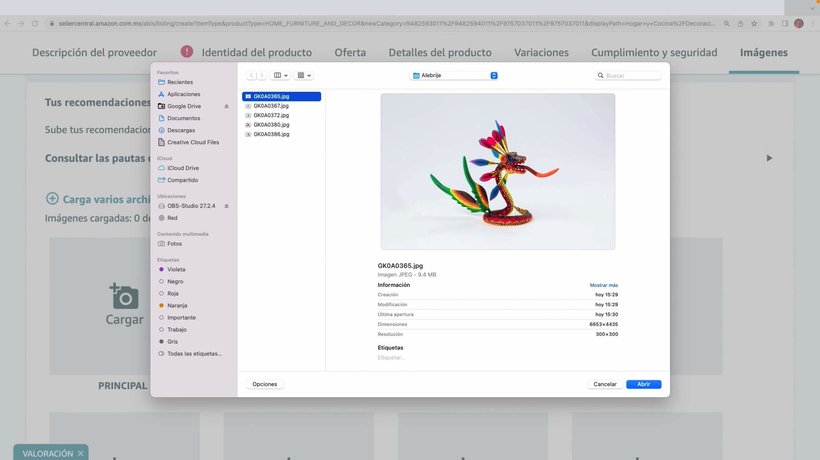
Task: Bookmark page with the star icon
Action: pyautogui.click(x=754, y=24)
